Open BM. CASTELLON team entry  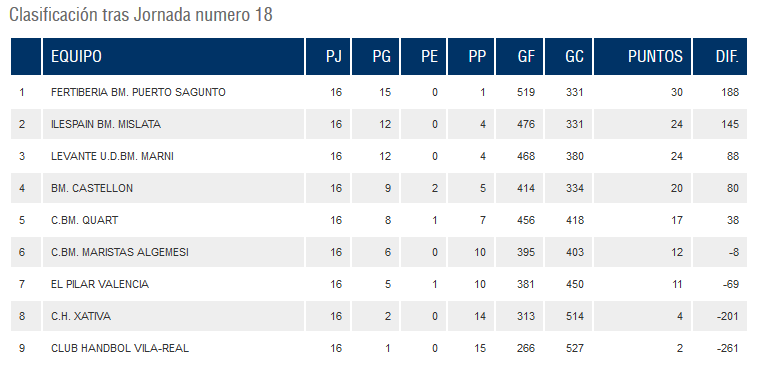pos(91,188)
